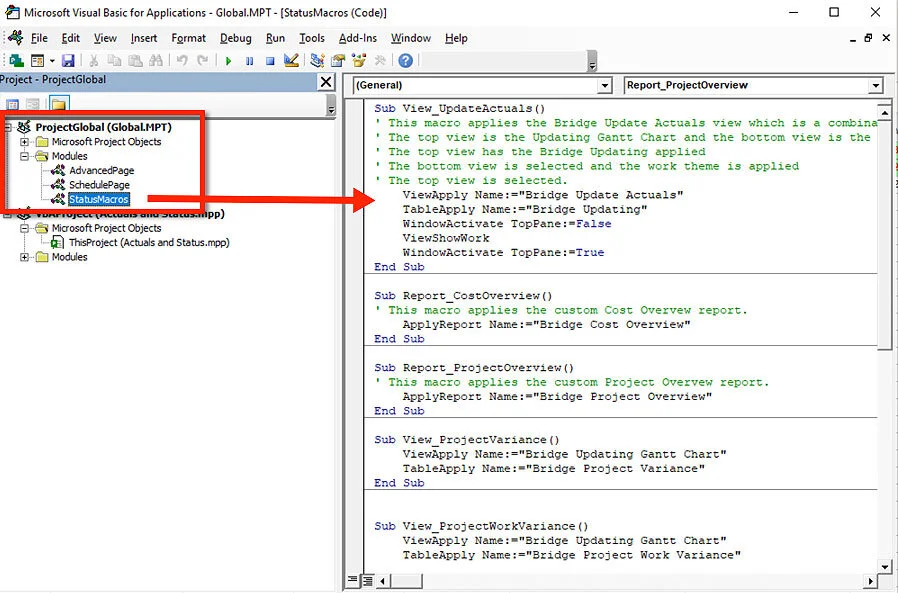Click the code window scroll up arrow
Image resolution: width=898 pixels, height=593 pixels.
tap(885, 112)
